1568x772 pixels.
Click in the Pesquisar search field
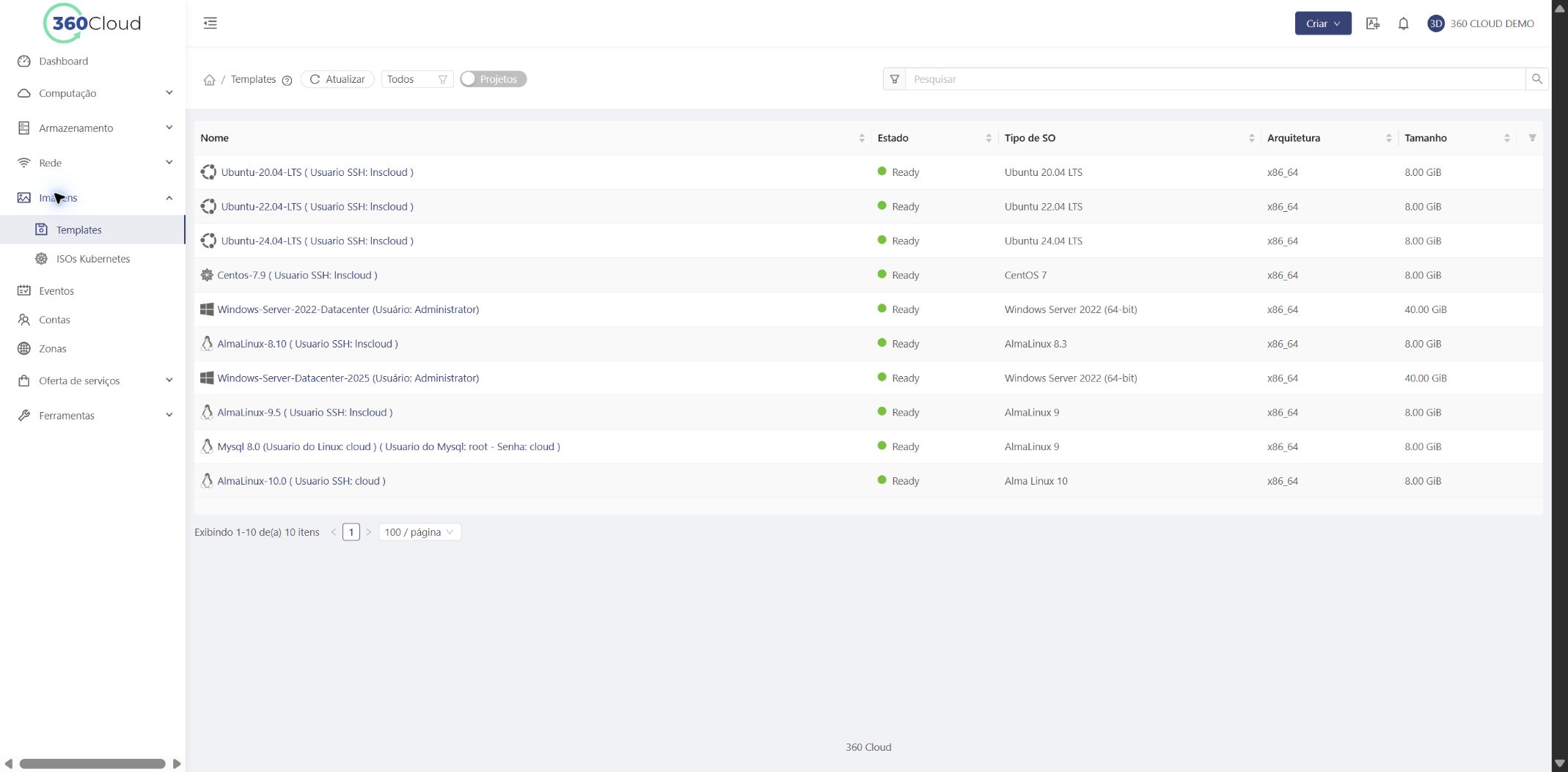click(x=1215, y=79)
